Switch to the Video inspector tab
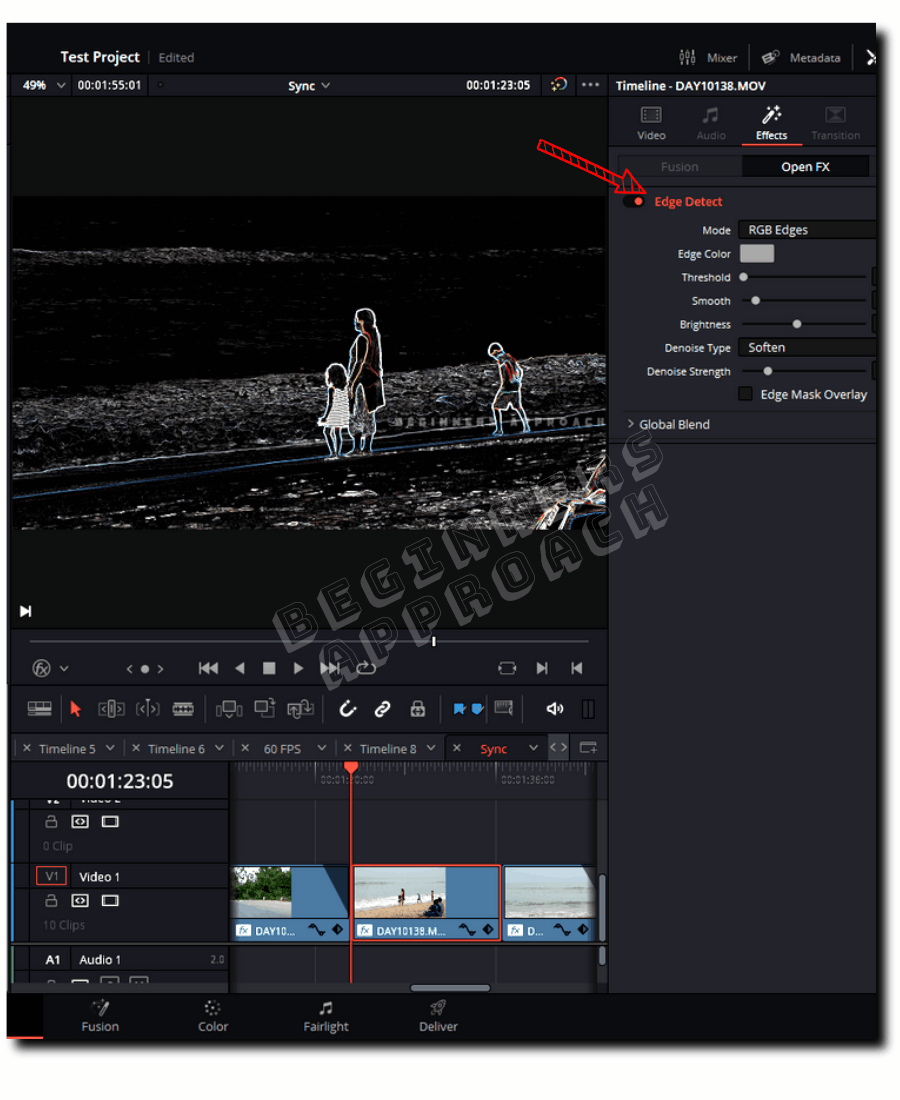Image resolution: width=900 pixels, height=1100 pixels. tap(651, 123)
